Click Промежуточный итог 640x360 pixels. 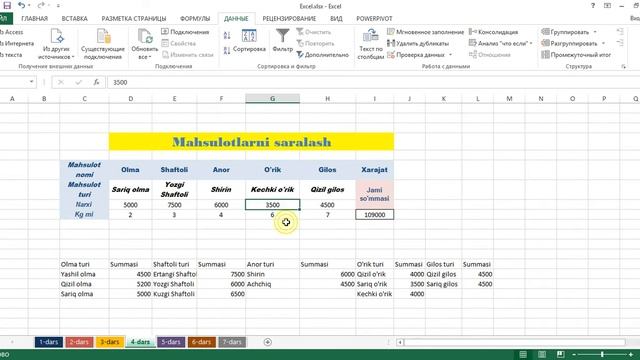(576, 55)
